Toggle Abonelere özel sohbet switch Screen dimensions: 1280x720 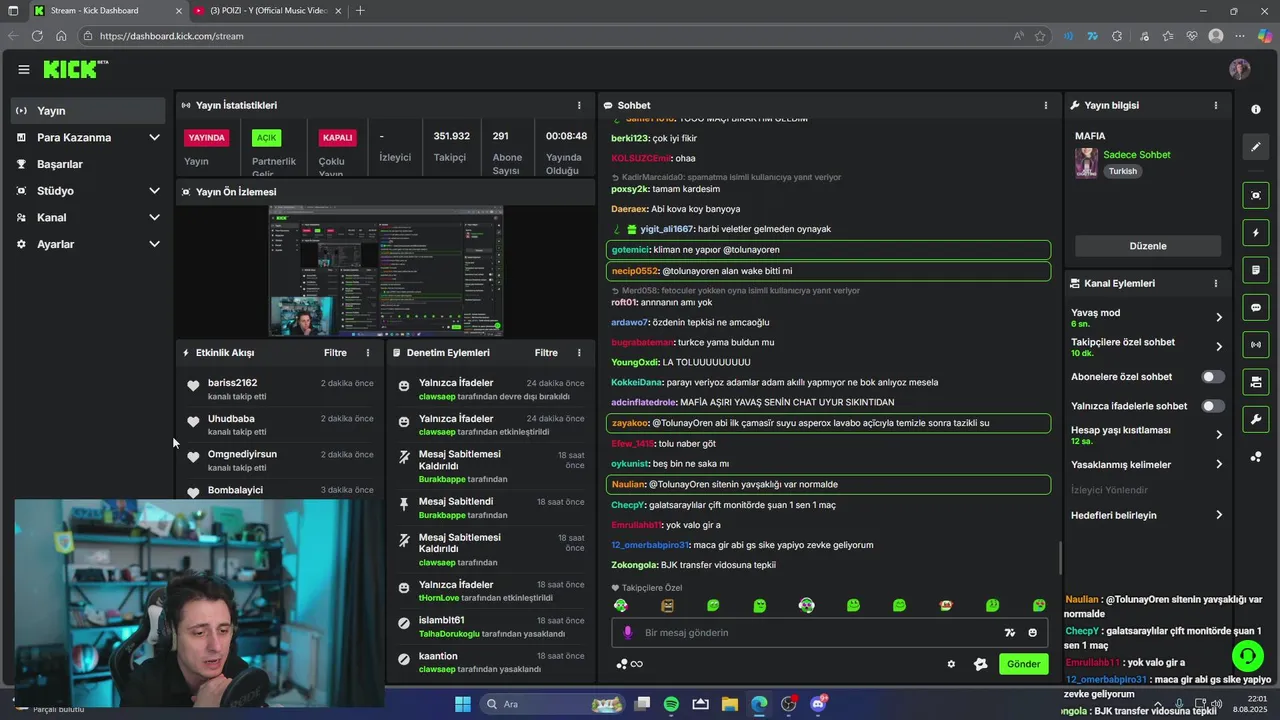point(1213,377)
